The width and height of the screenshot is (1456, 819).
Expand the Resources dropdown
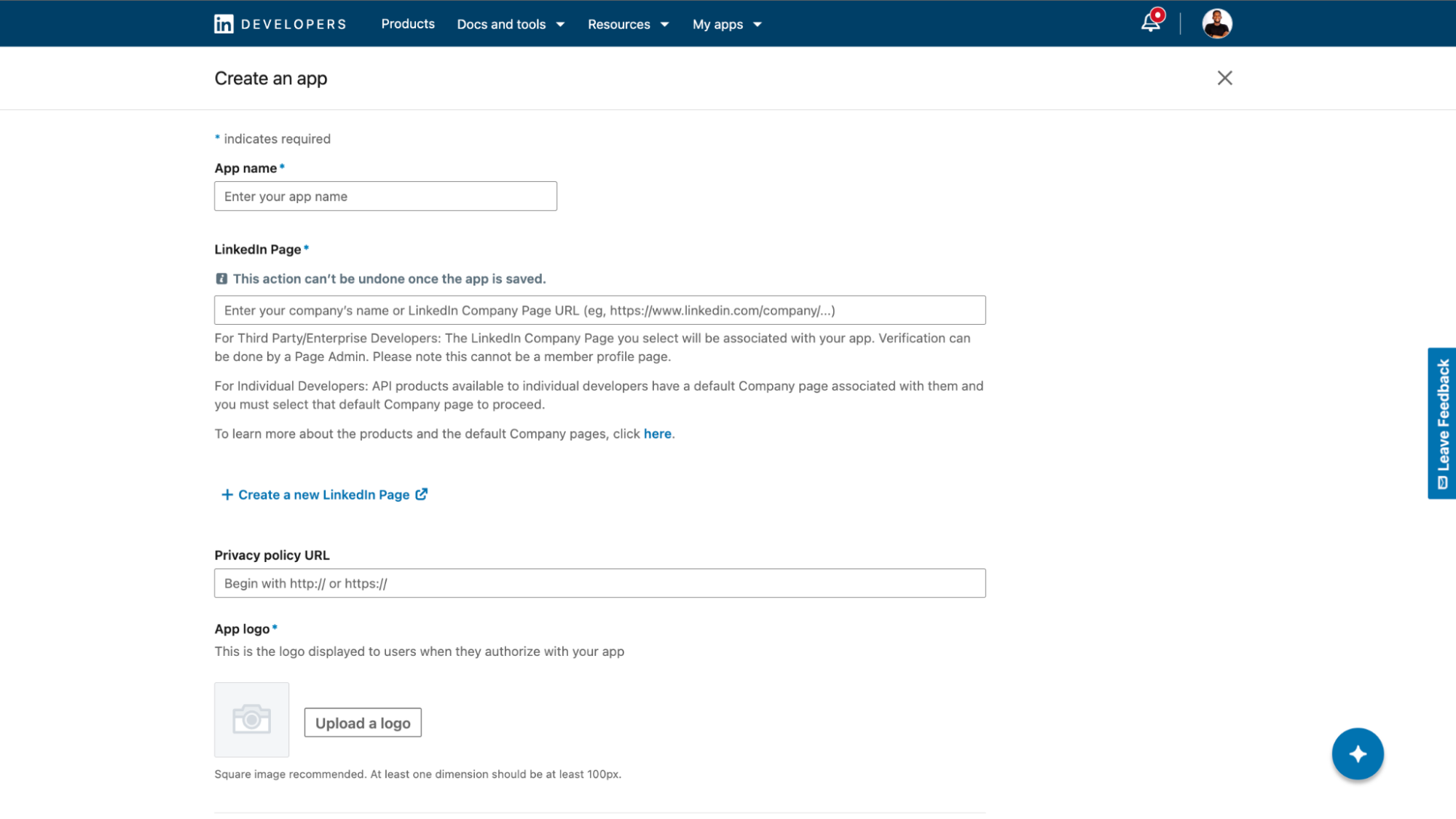click(x=629, y=24)
